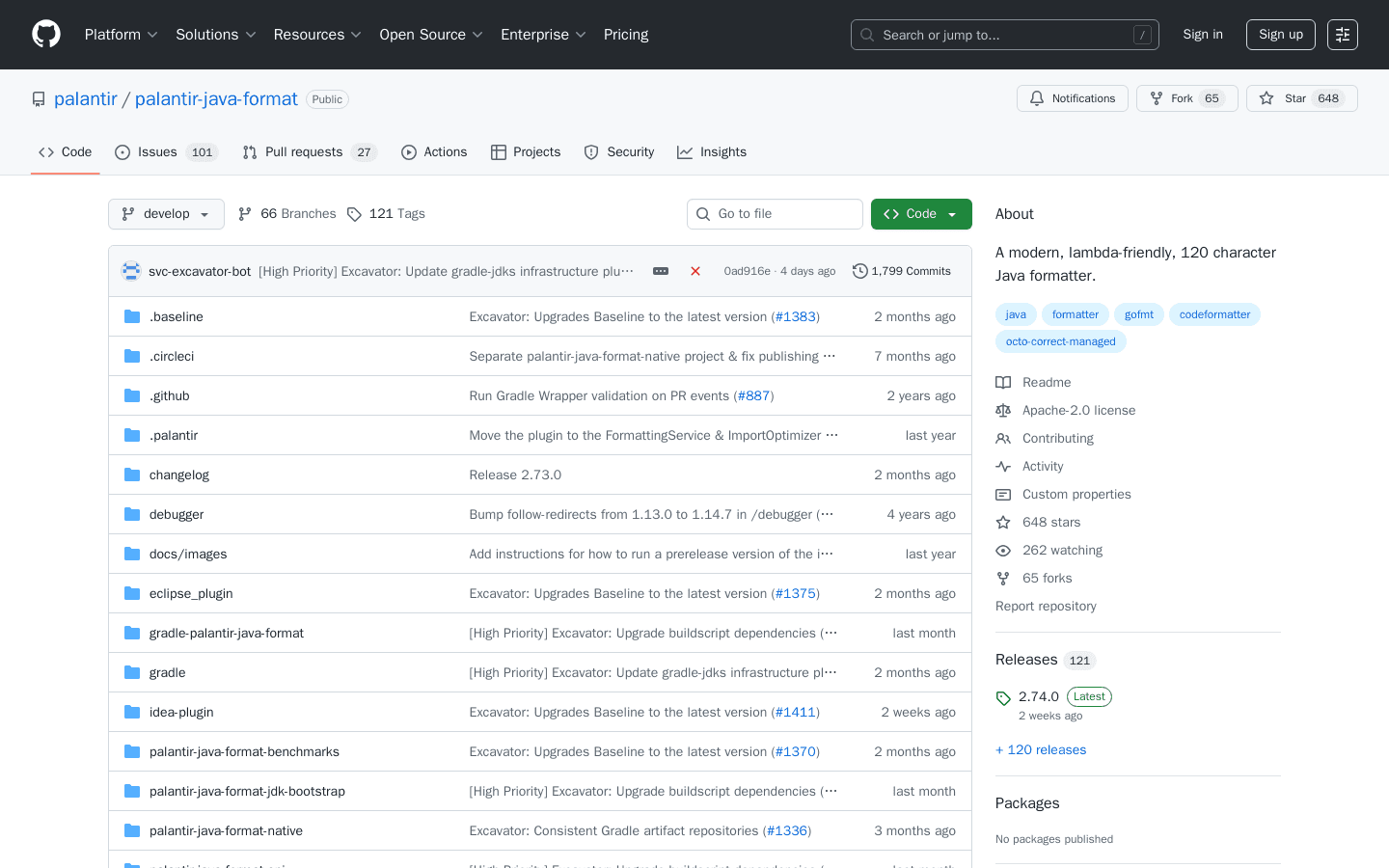Click the tag icon next to 2.74.0 release

pos(1003,698)
